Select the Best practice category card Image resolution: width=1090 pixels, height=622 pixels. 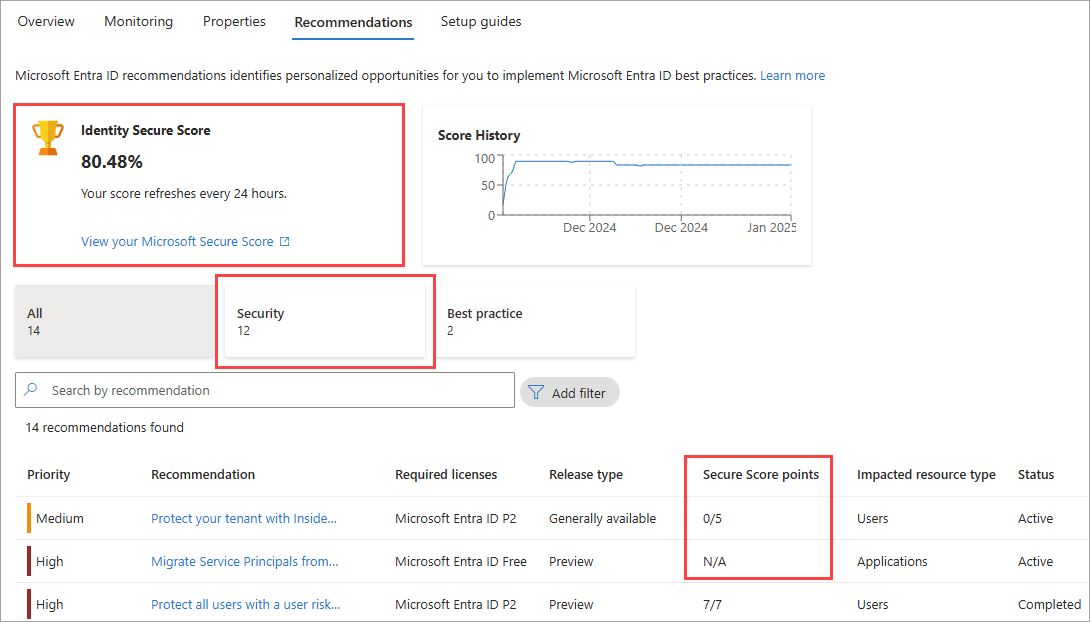click(x=535, y=321)
